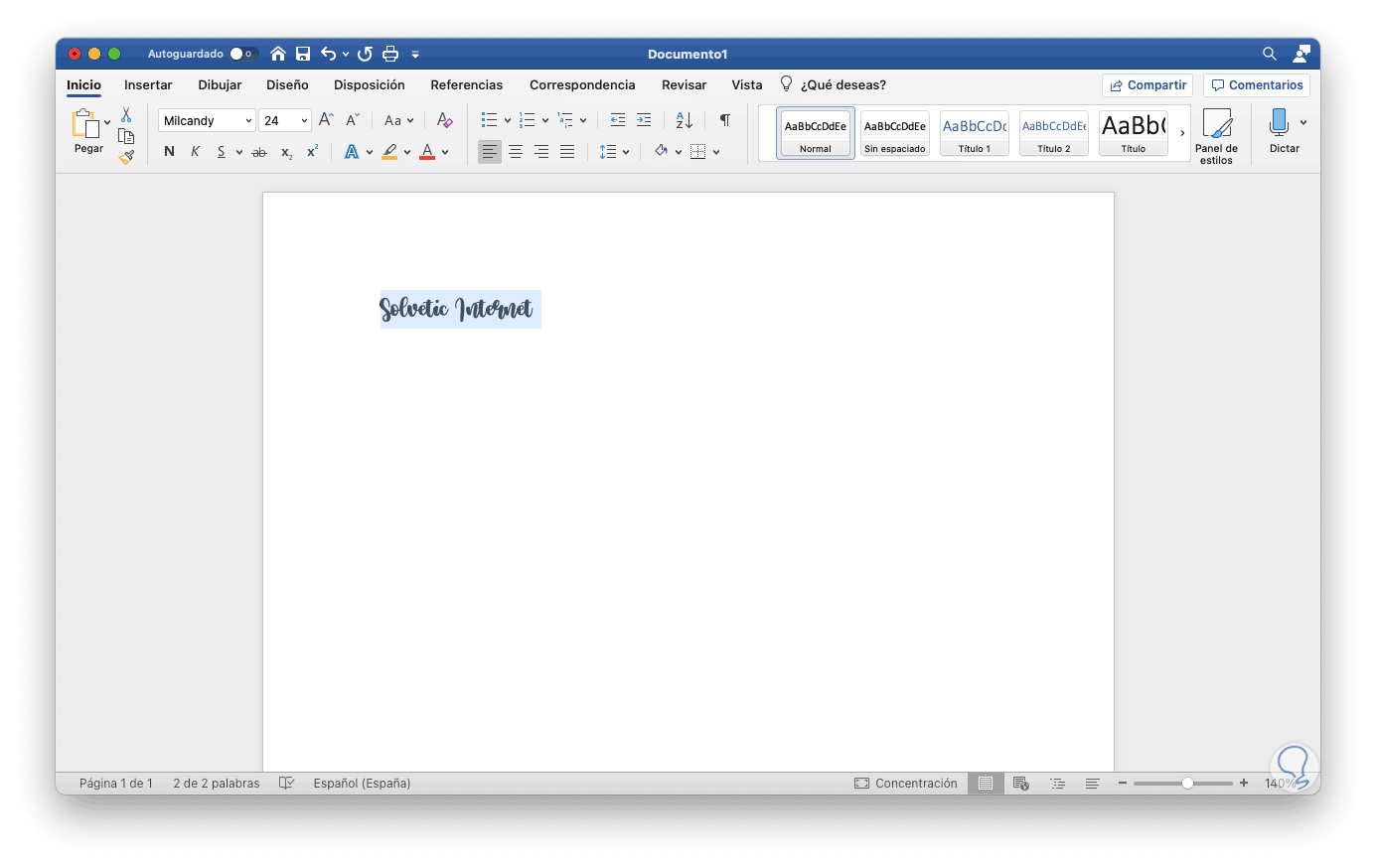
Task: Expand the styles gallery arrow
Action: pos(1182,133)
